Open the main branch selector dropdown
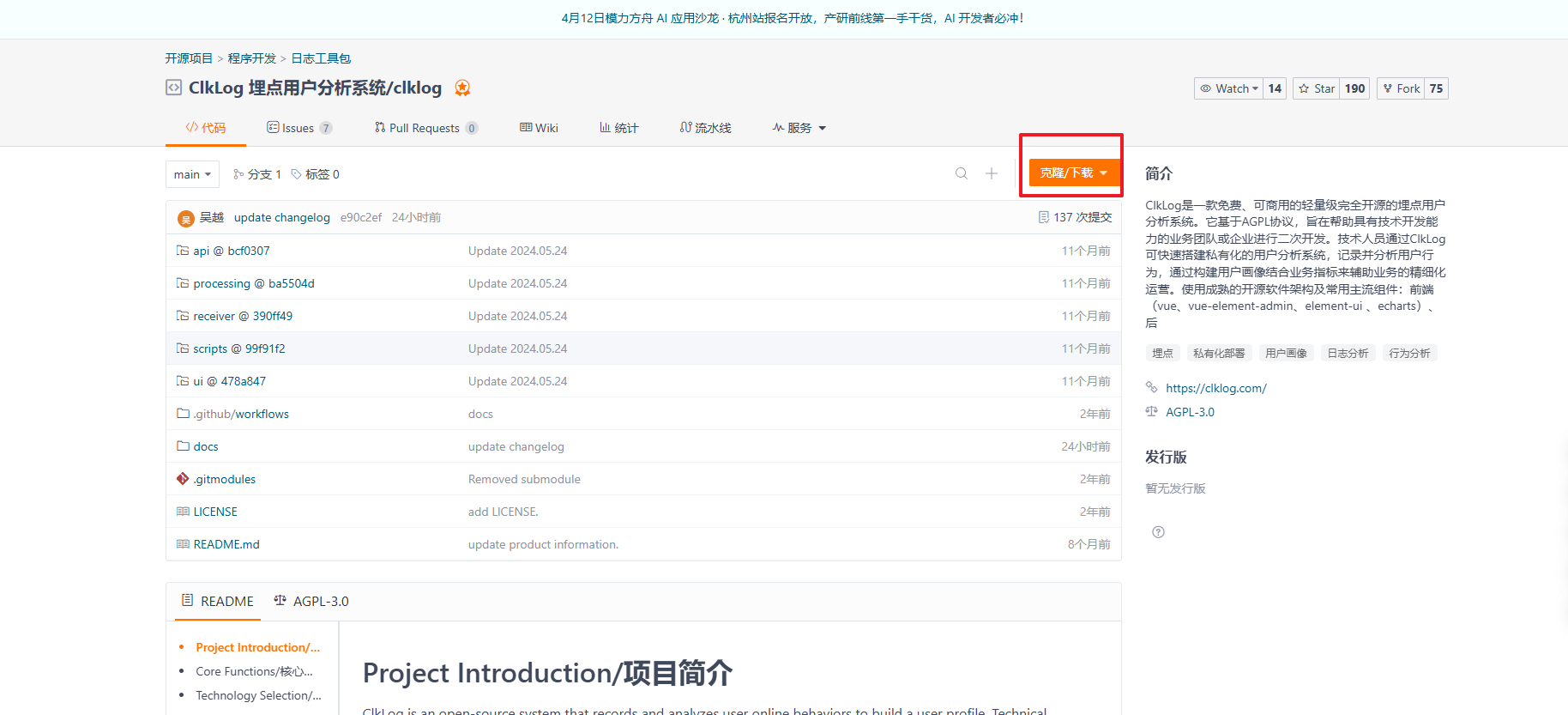Screen dimensions: 1568x715 [x=192, y=174]
